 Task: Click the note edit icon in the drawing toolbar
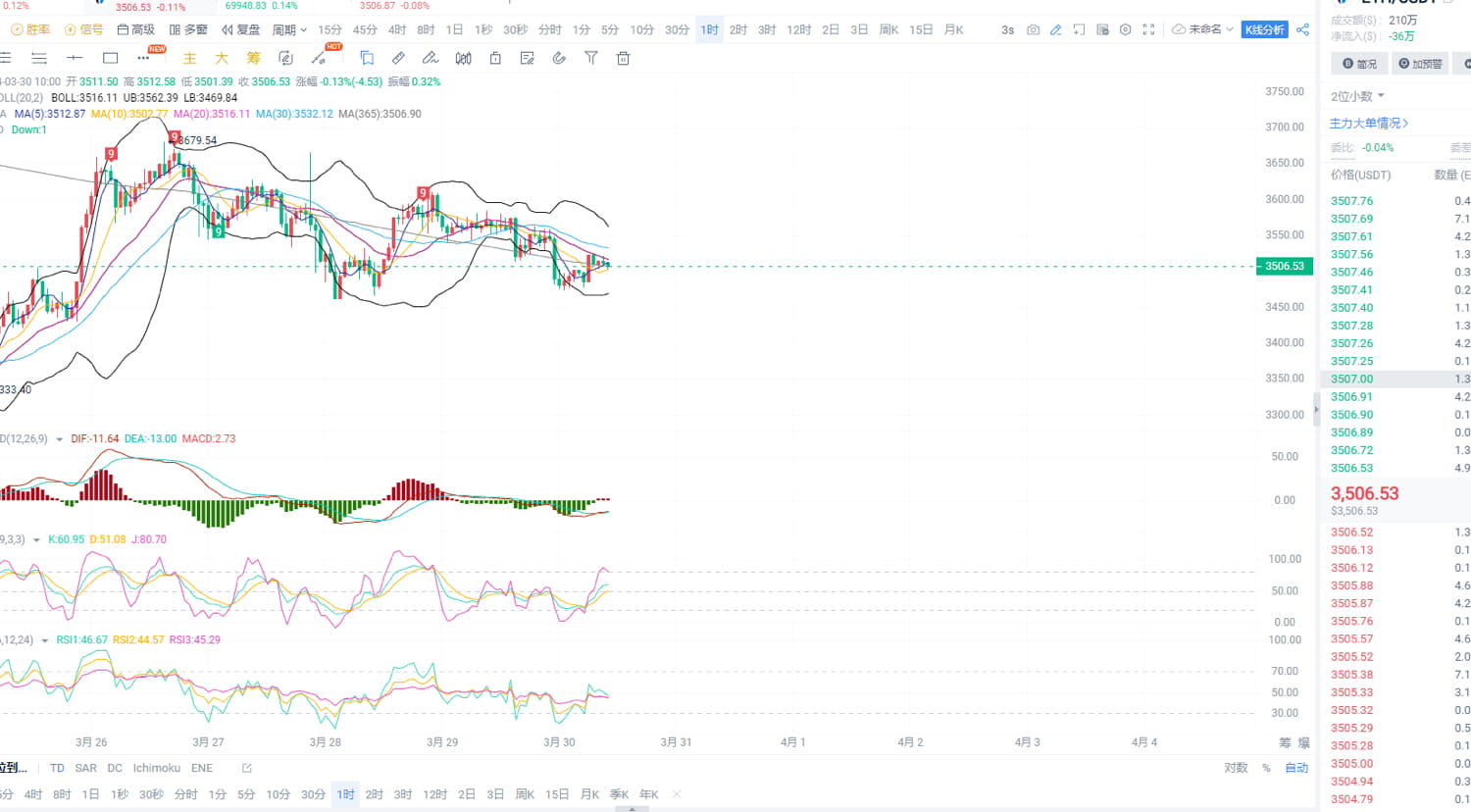[527, 58]
